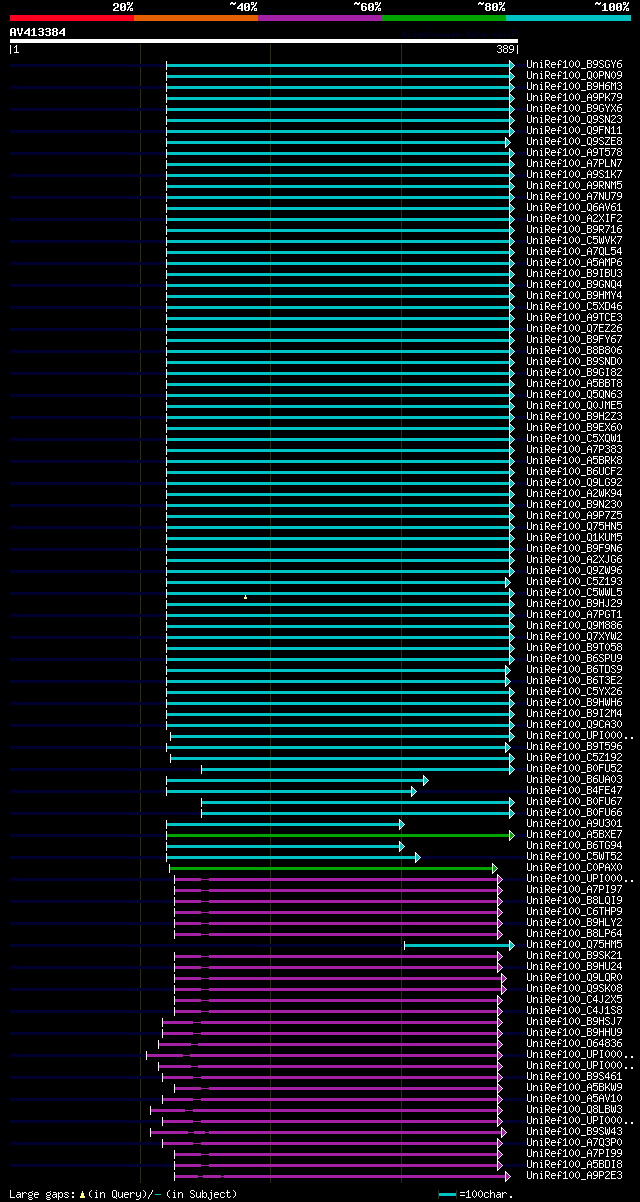Click the =100char. scale legend

(x=477, y=1194)
